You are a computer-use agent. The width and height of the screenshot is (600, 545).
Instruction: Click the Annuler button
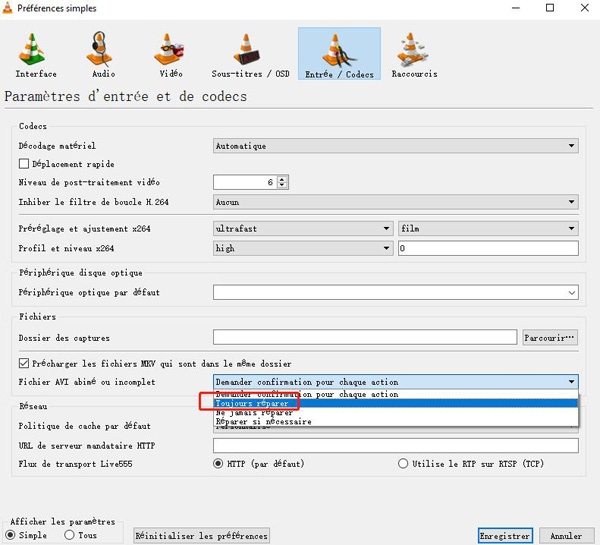[x=566, y=536]
